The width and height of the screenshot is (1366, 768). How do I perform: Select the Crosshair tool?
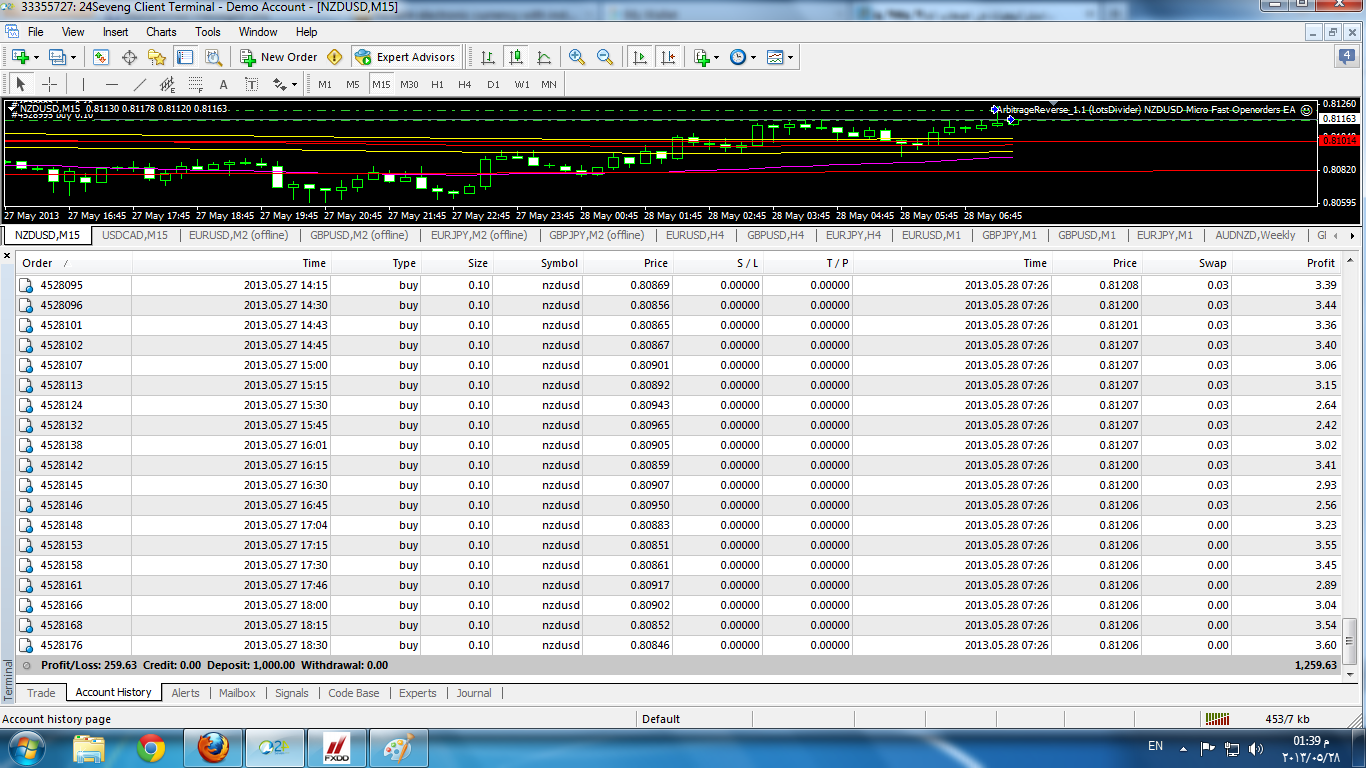(48, 84)
